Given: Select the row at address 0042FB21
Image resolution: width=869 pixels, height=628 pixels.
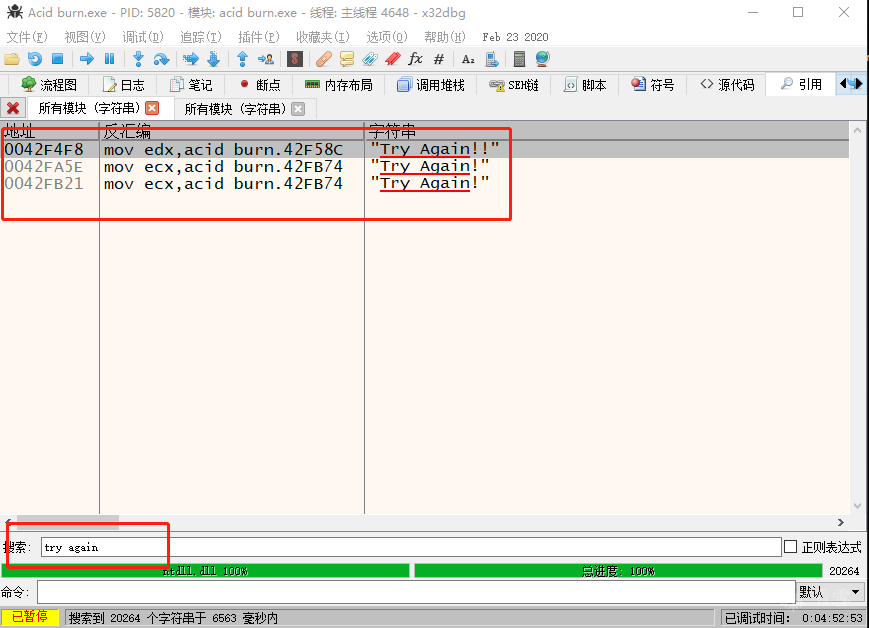Looking at the screenshot, I should tap(425, 183).
